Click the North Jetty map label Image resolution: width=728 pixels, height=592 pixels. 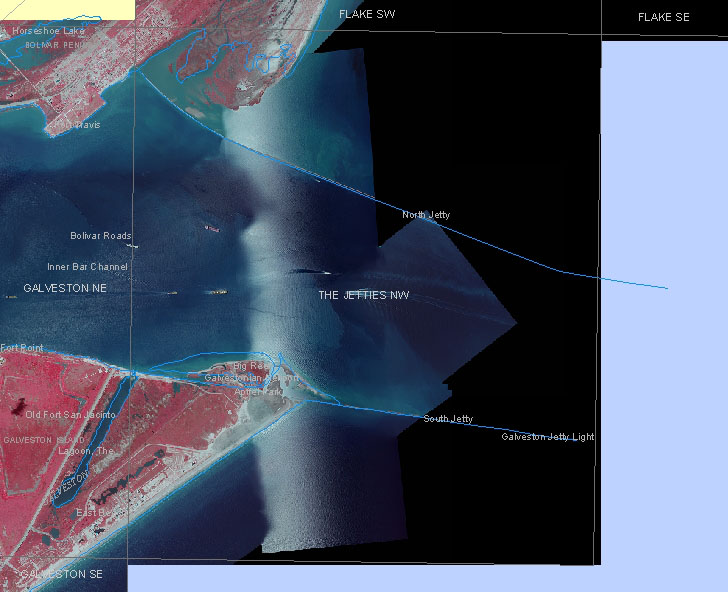click(x=426, y=215)
